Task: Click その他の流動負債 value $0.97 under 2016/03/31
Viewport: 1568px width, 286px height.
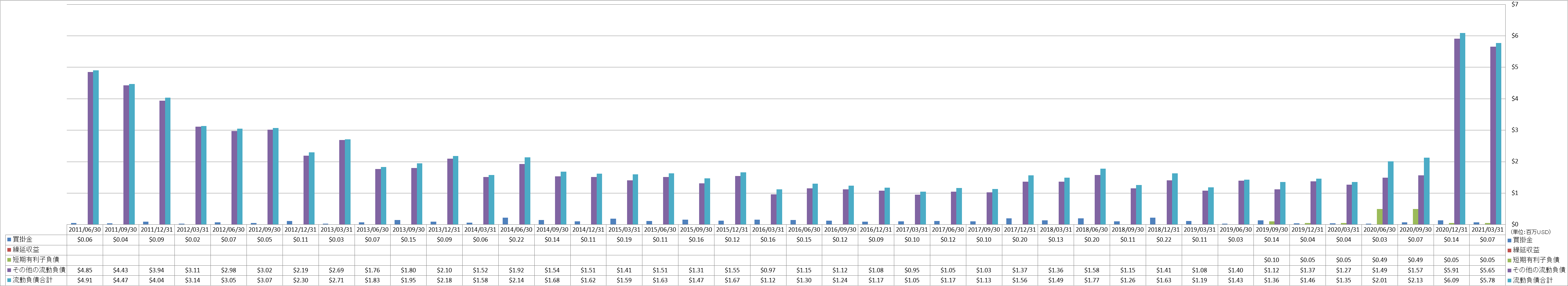Action: coord(767,270)
